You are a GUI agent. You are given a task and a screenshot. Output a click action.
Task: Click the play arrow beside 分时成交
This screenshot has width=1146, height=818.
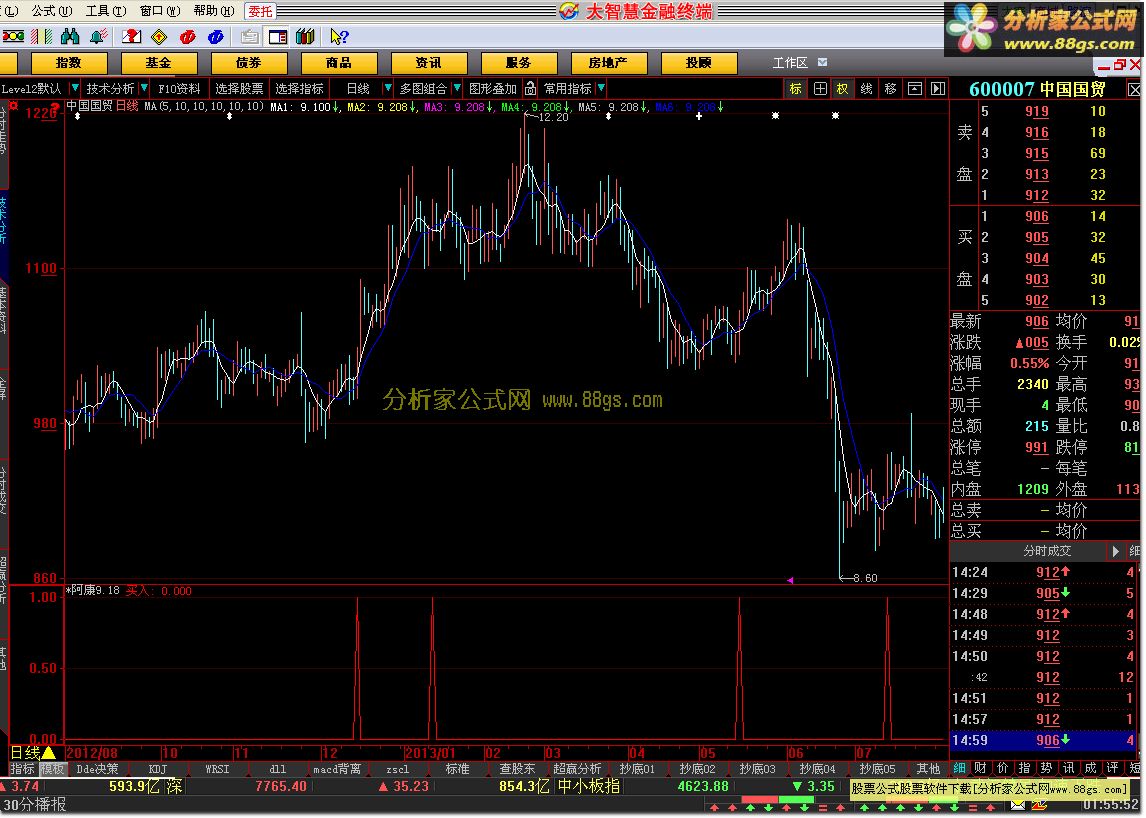click(x=1115, y=551)
